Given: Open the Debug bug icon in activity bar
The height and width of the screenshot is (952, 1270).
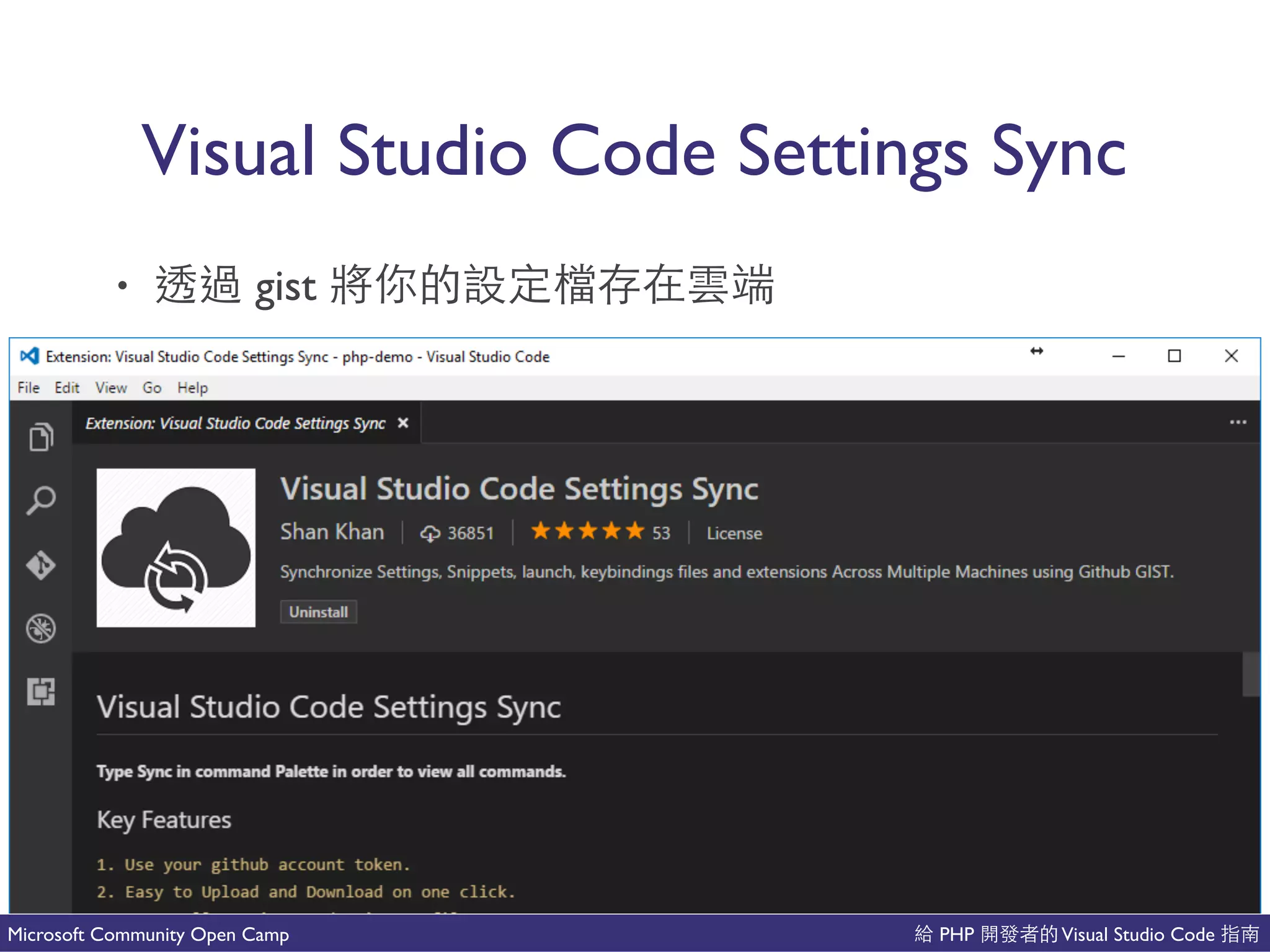Looking at the screenshot, I should (x=41, y=628).
